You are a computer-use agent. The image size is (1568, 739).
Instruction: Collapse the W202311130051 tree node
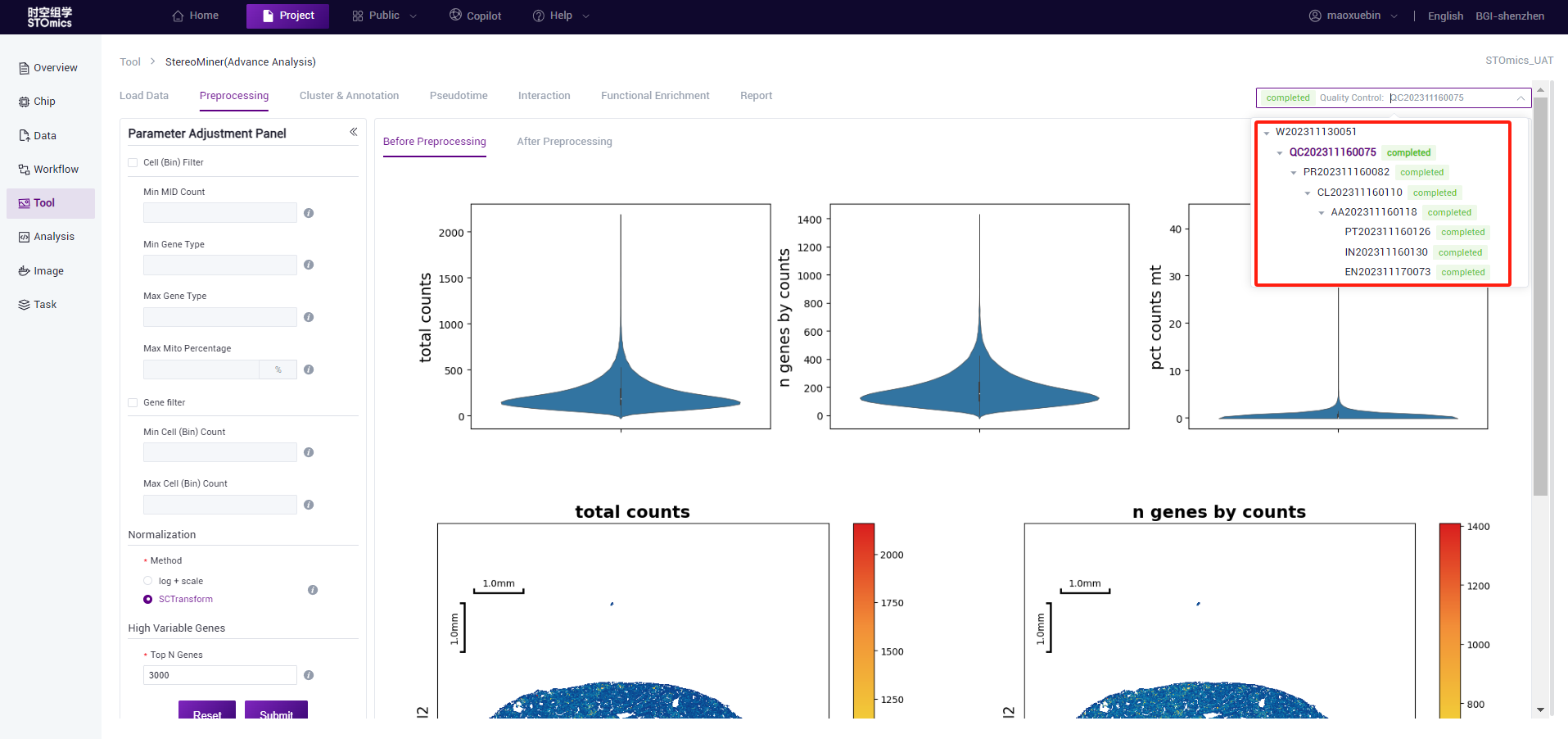tap(1267, 133)
